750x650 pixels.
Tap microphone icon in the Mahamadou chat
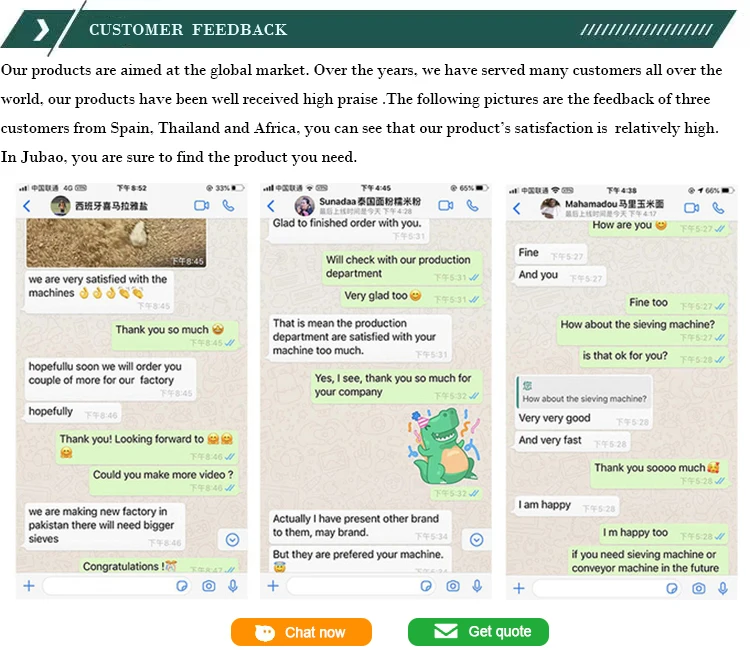click(x=722, y=588)
